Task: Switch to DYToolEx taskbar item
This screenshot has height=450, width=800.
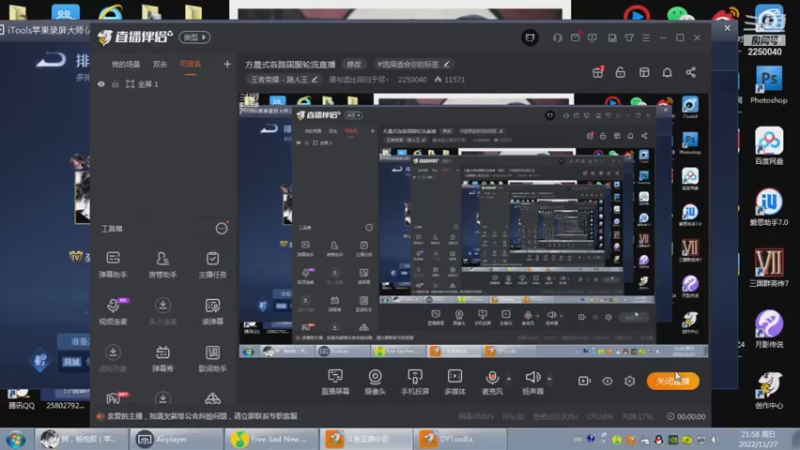Action: [x=462, y=439]
